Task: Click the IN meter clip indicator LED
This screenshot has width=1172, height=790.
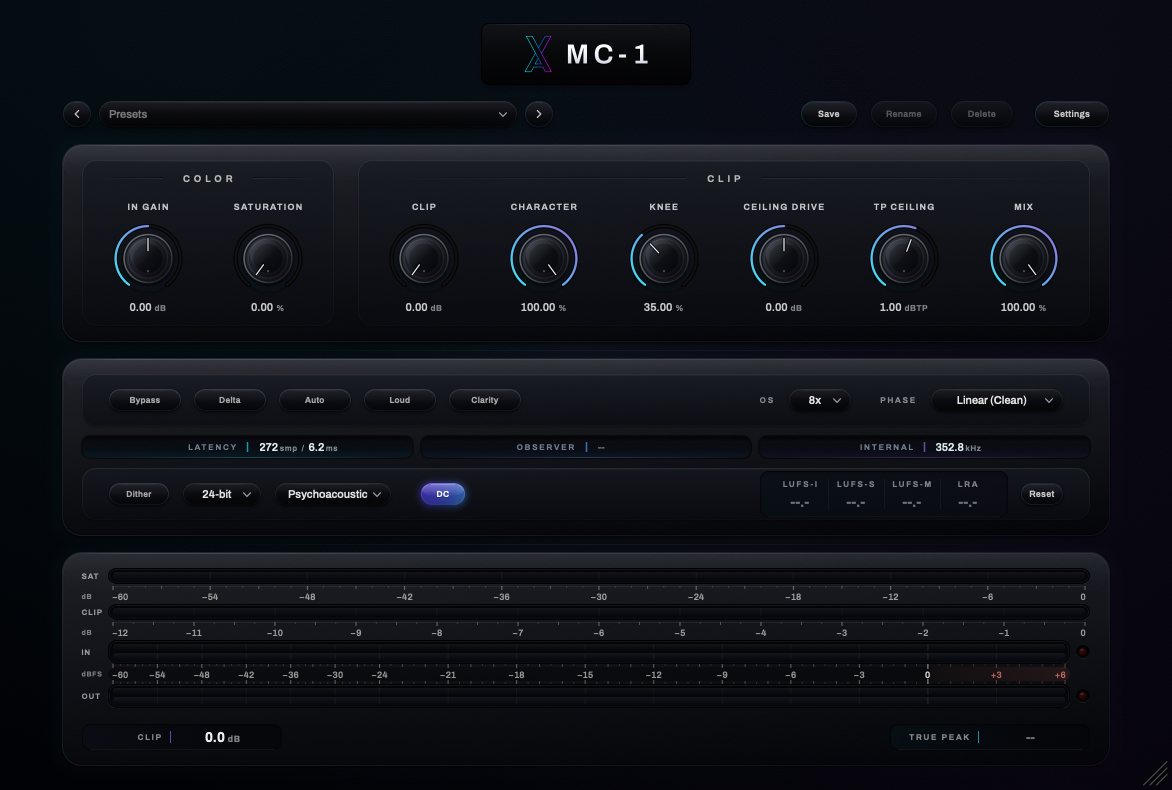Action: pyautogui.click(x=1082, y=652)
